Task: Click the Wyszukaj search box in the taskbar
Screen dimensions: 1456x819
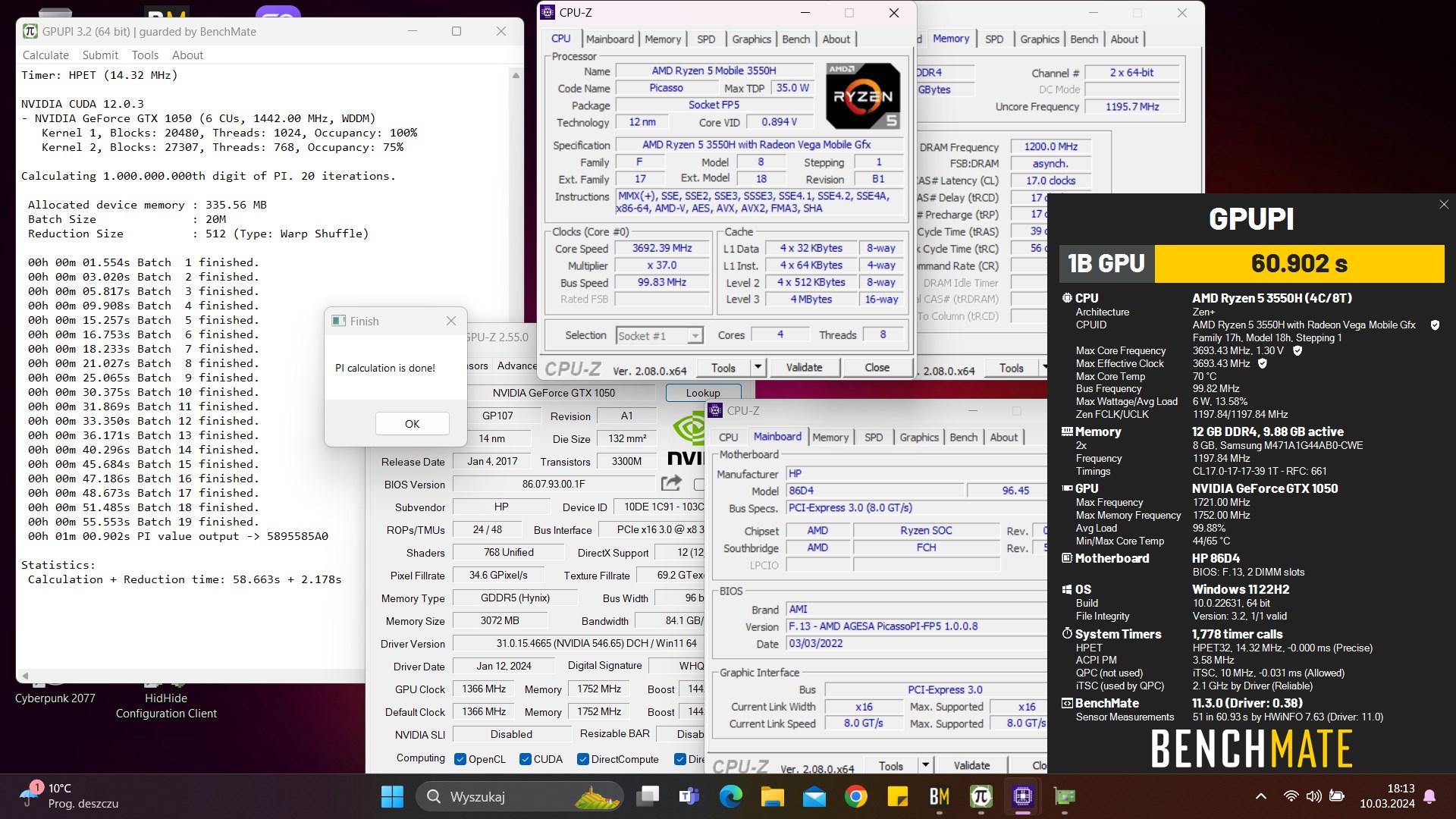Action: click(519, 796)
